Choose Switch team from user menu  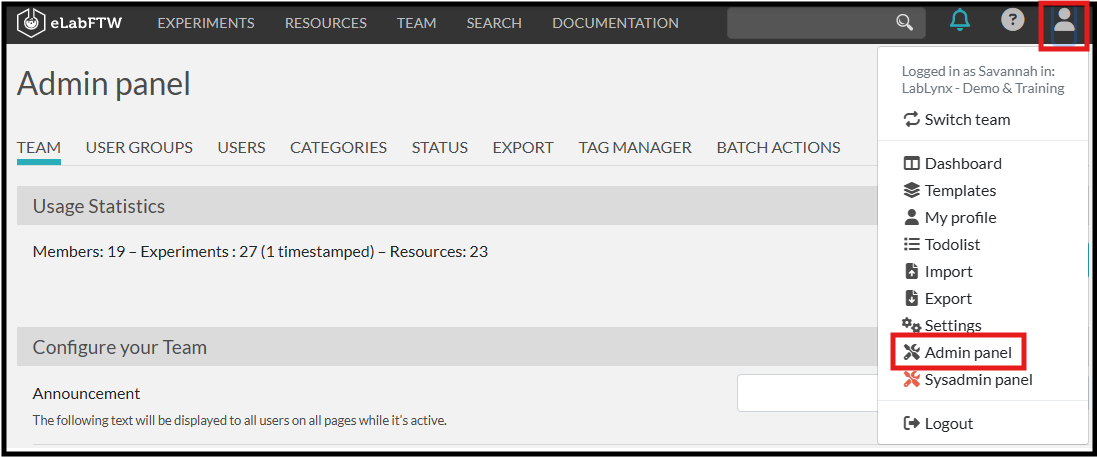pyautogui.click(x=966, y=119)
